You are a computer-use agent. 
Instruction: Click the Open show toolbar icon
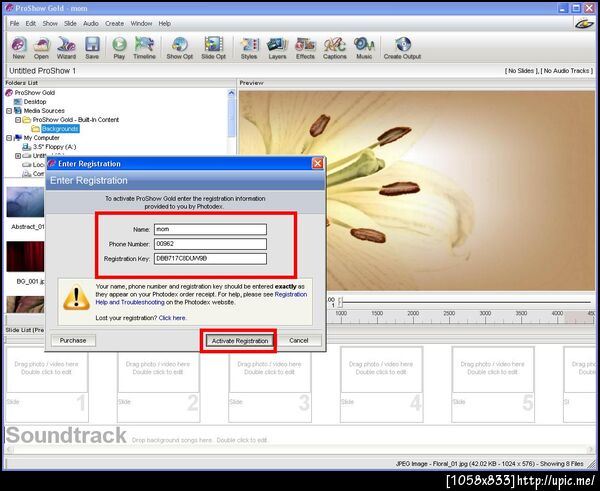[x=41, y=48]
